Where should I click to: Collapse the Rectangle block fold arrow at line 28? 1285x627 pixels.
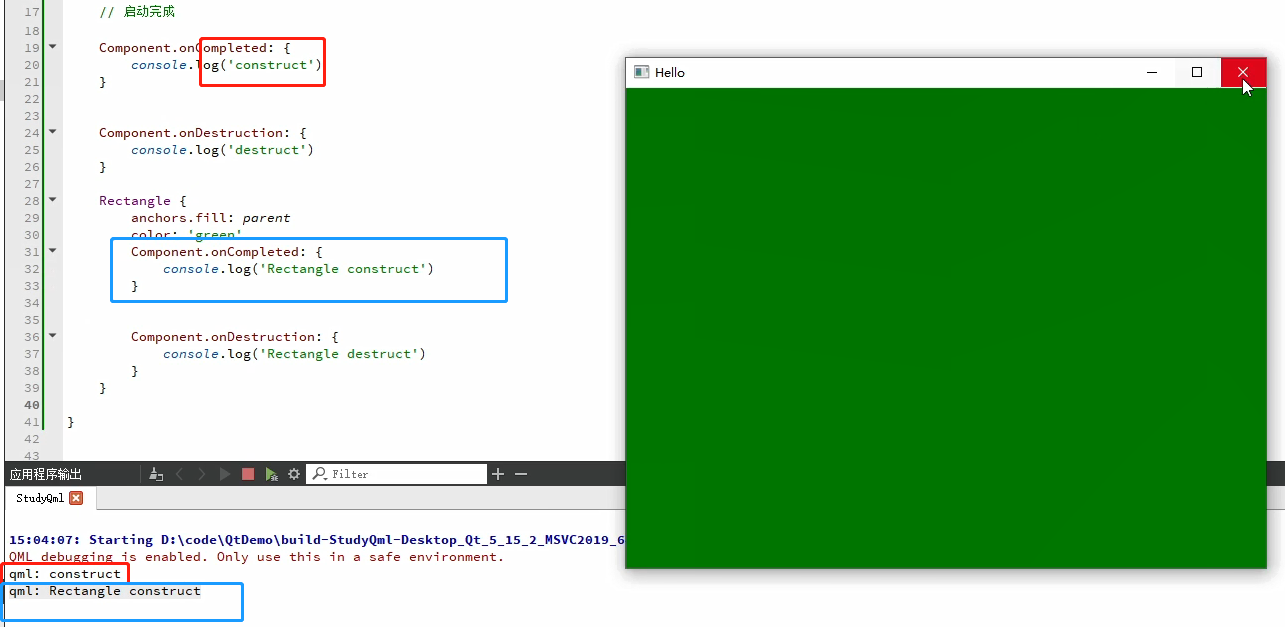53,200
